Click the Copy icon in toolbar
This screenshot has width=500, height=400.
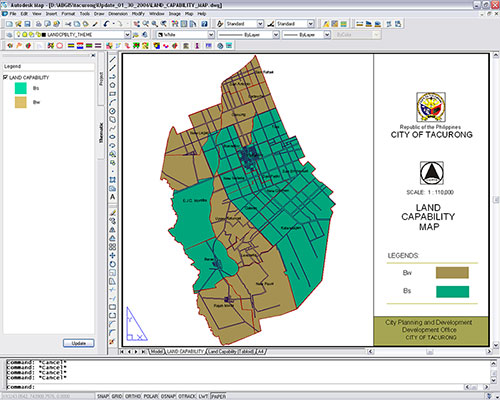77,24
